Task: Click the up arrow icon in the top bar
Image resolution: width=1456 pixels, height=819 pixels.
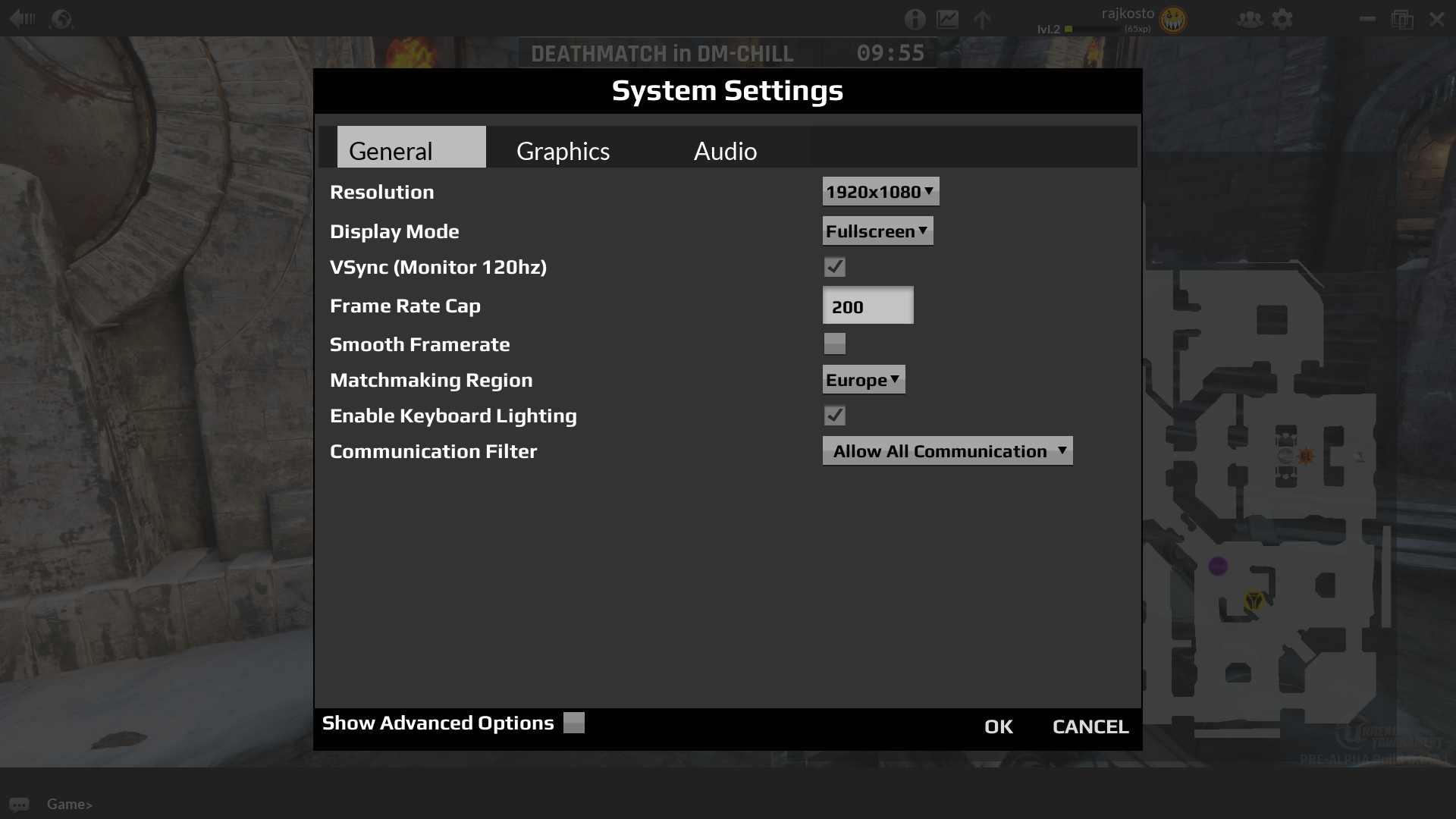Action: [982, 19]
